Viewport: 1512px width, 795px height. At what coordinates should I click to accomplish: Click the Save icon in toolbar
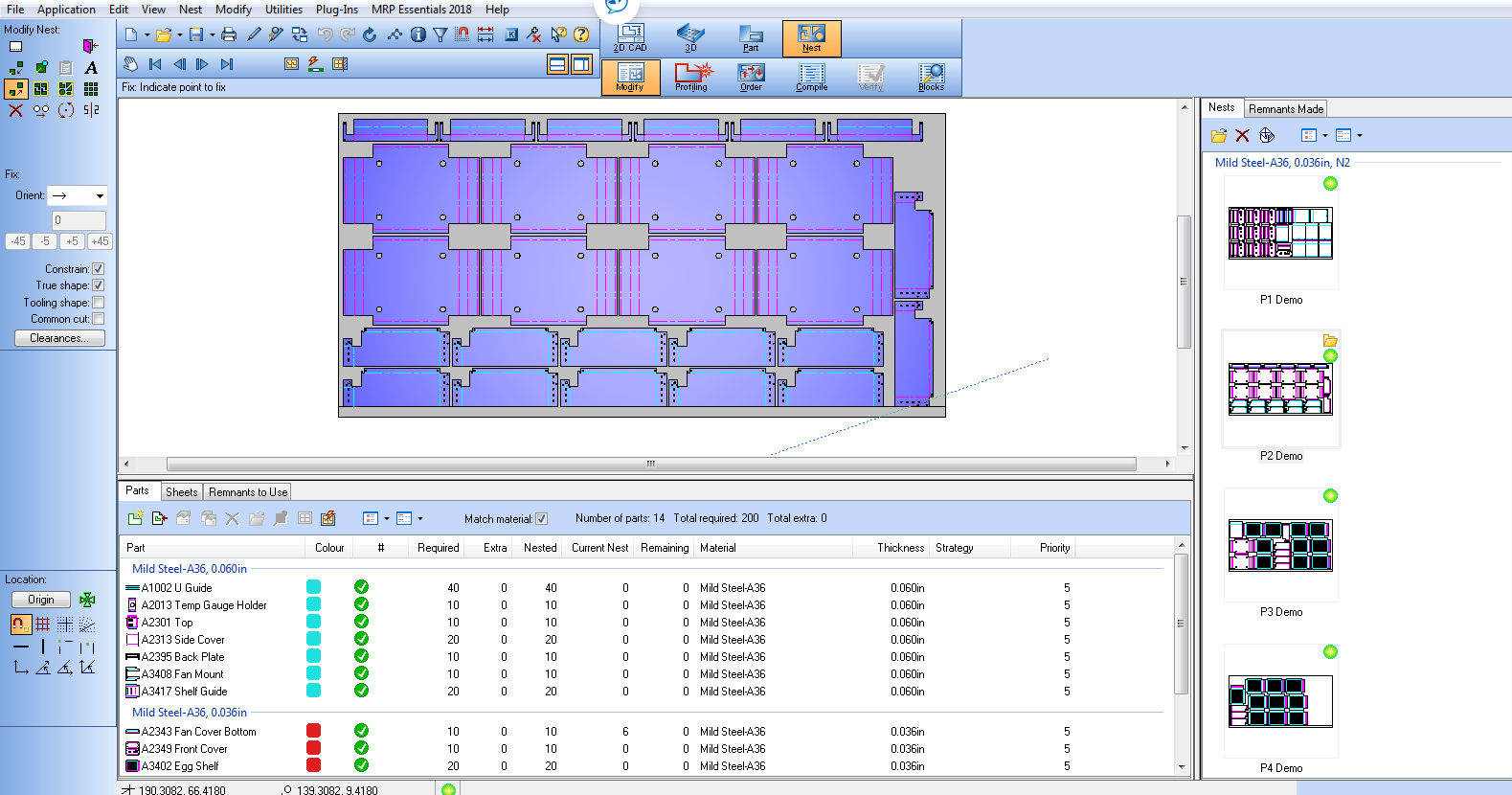[196, 35]
